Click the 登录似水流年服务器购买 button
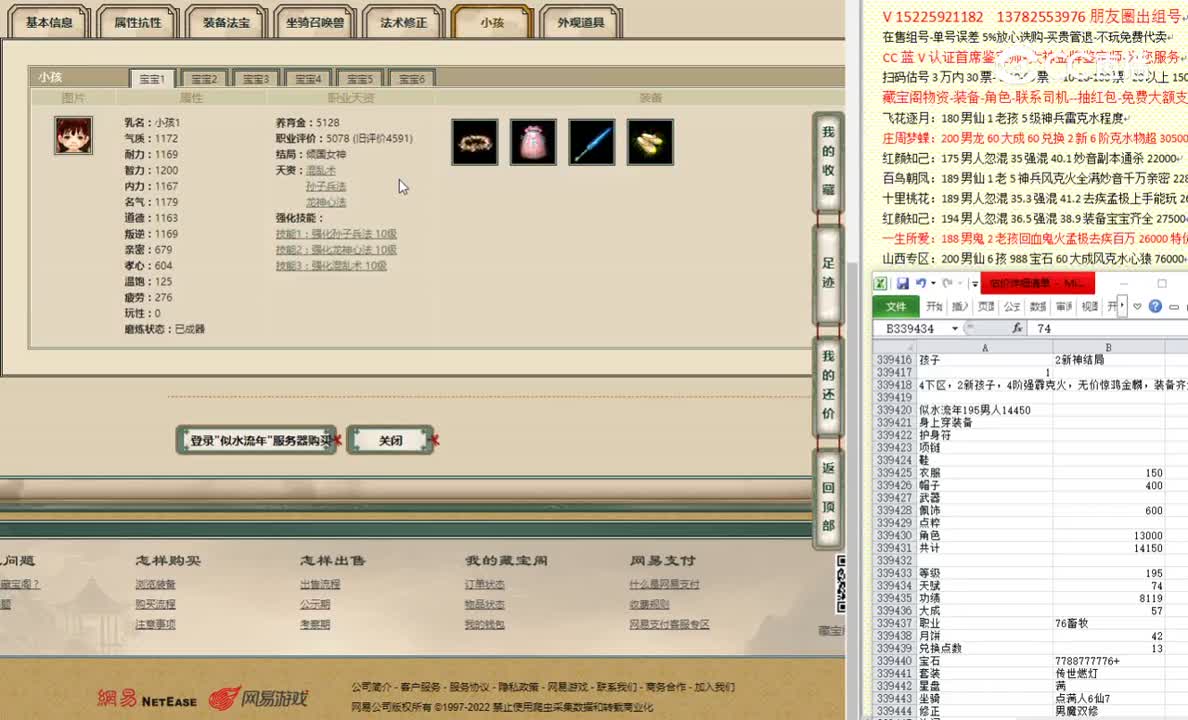The height and width of the screenshot is (720, 1188). tap(256, 439)
